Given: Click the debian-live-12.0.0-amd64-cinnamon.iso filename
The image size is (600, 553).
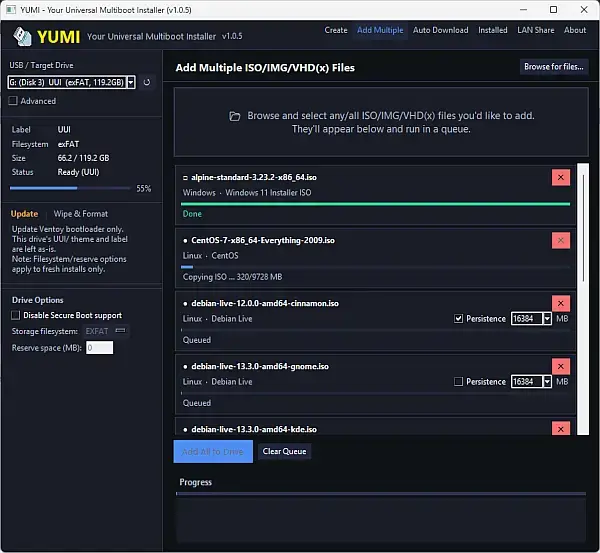Looking at the screenshot, I should click(x=265, y=303).
